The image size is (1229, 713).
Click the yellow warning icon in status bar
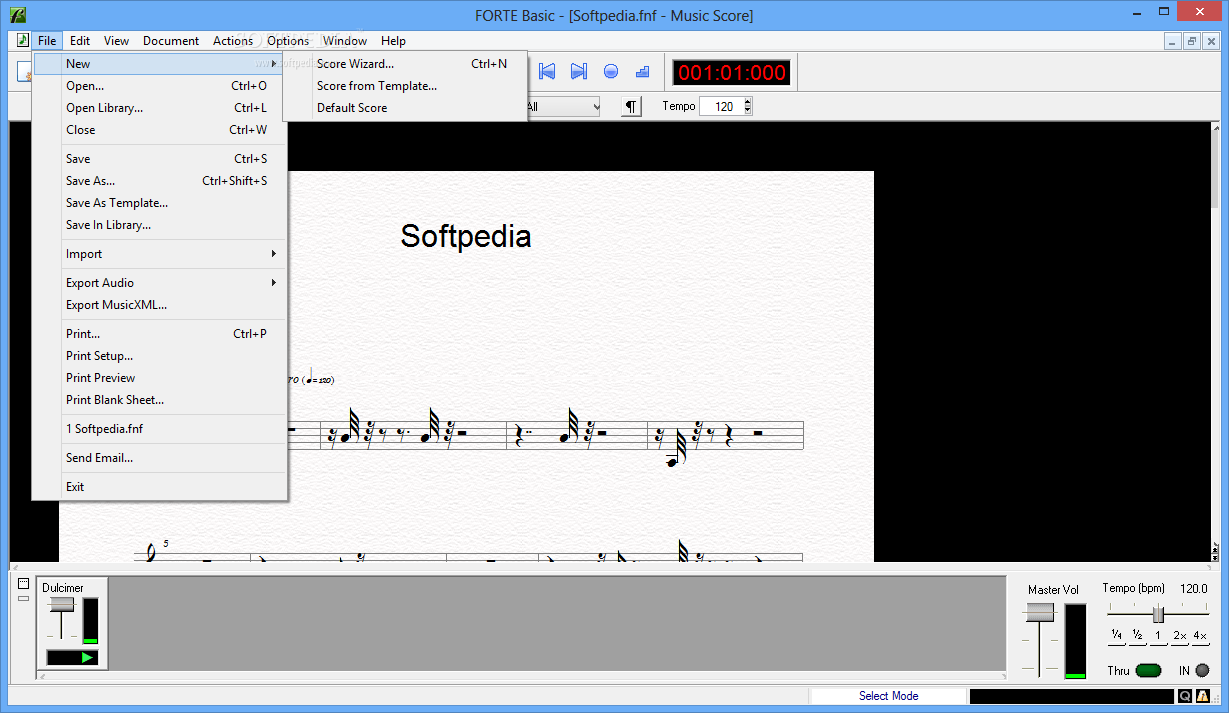[1202, 696]
